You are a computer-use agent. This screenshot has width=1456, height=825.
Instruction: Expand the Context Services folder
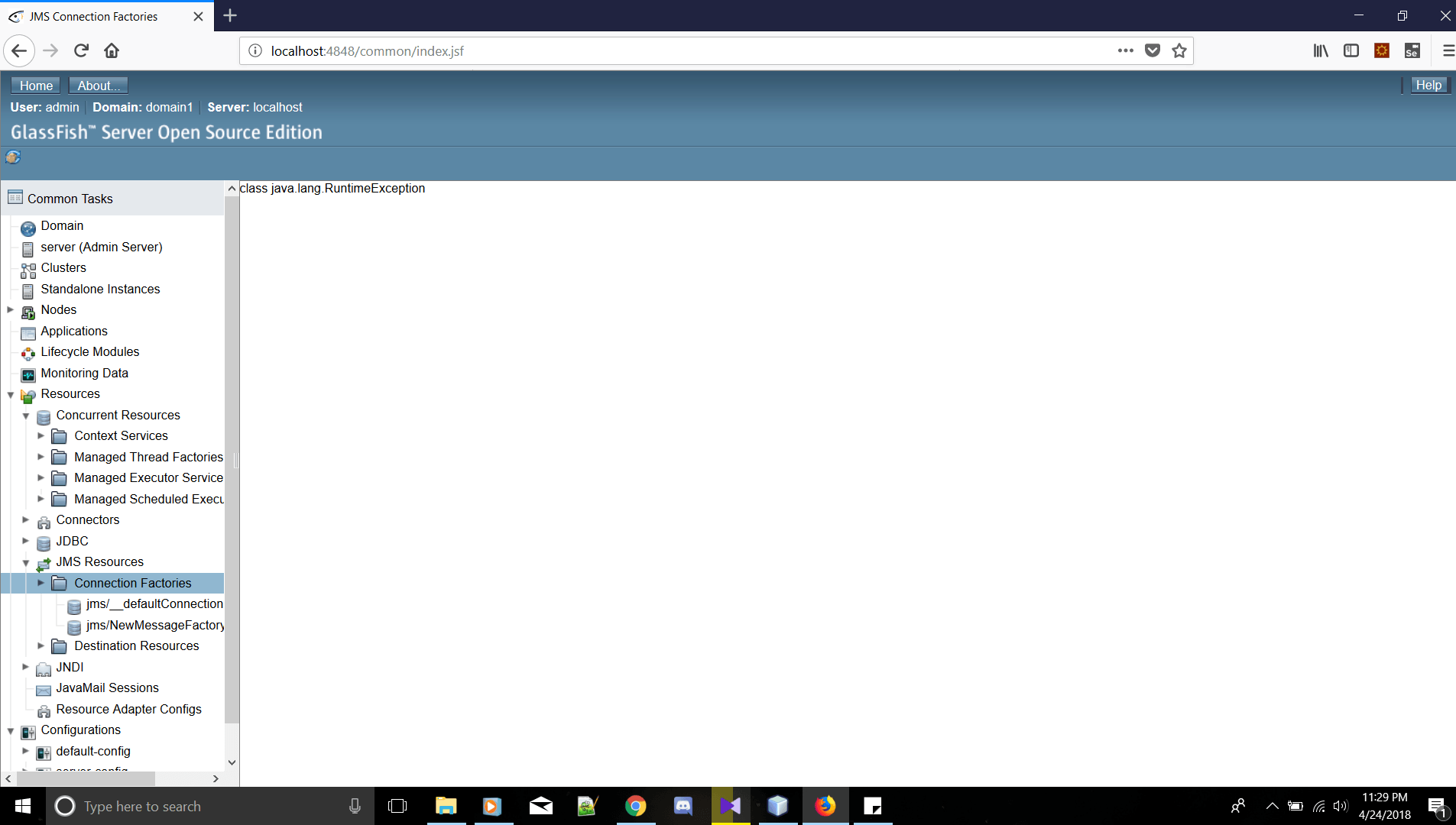pyautogui.click(x=41, y=435)
